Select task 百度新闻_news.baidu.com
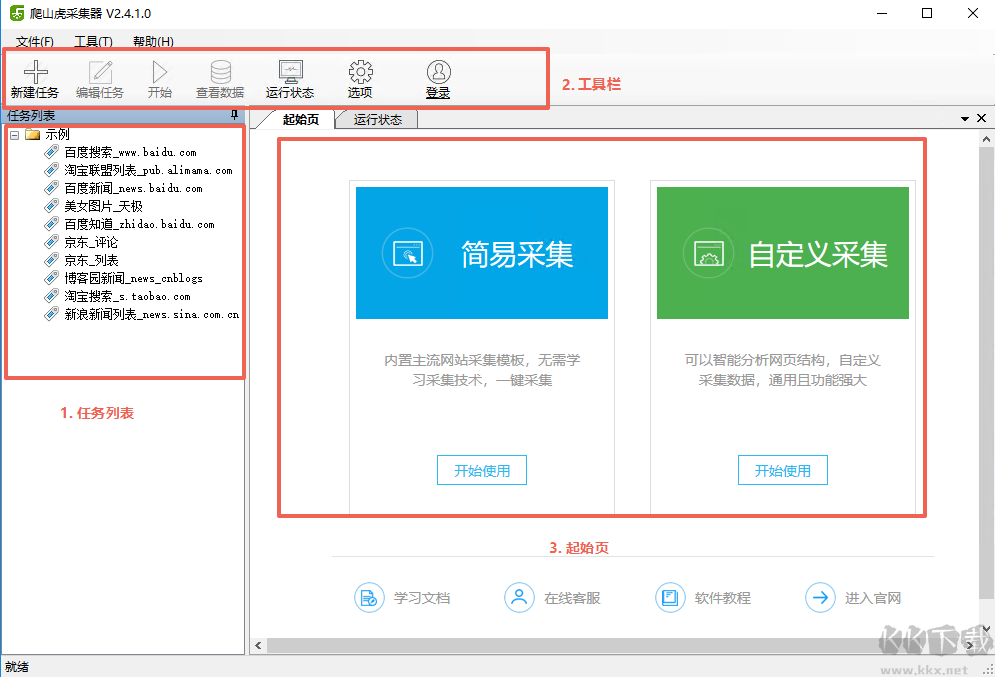The height and width of the screenshot is (677, 995). click(133, 188)
